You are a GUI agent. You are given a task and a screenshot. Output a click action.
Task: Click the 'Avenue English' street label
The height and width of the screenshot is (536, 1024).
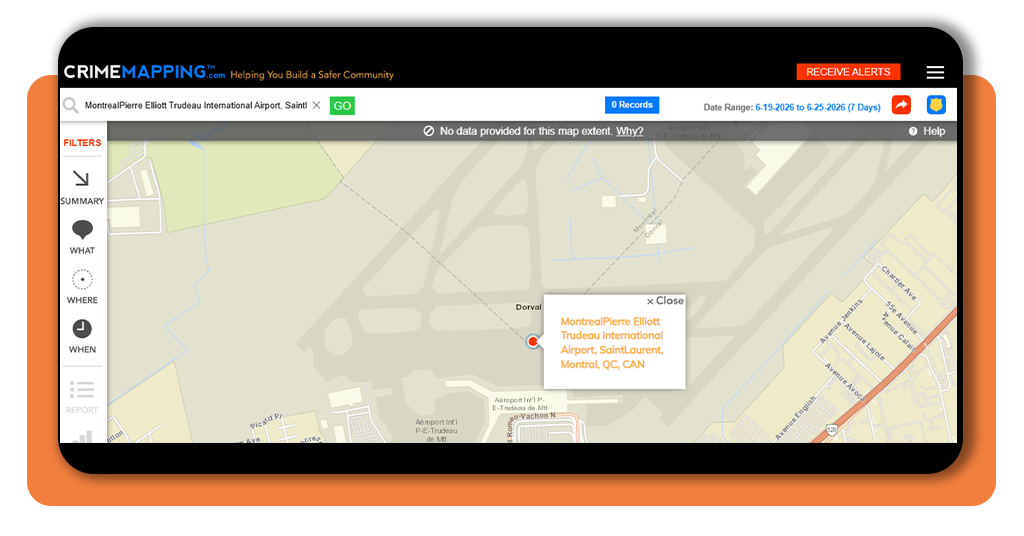tap(795, 417)
